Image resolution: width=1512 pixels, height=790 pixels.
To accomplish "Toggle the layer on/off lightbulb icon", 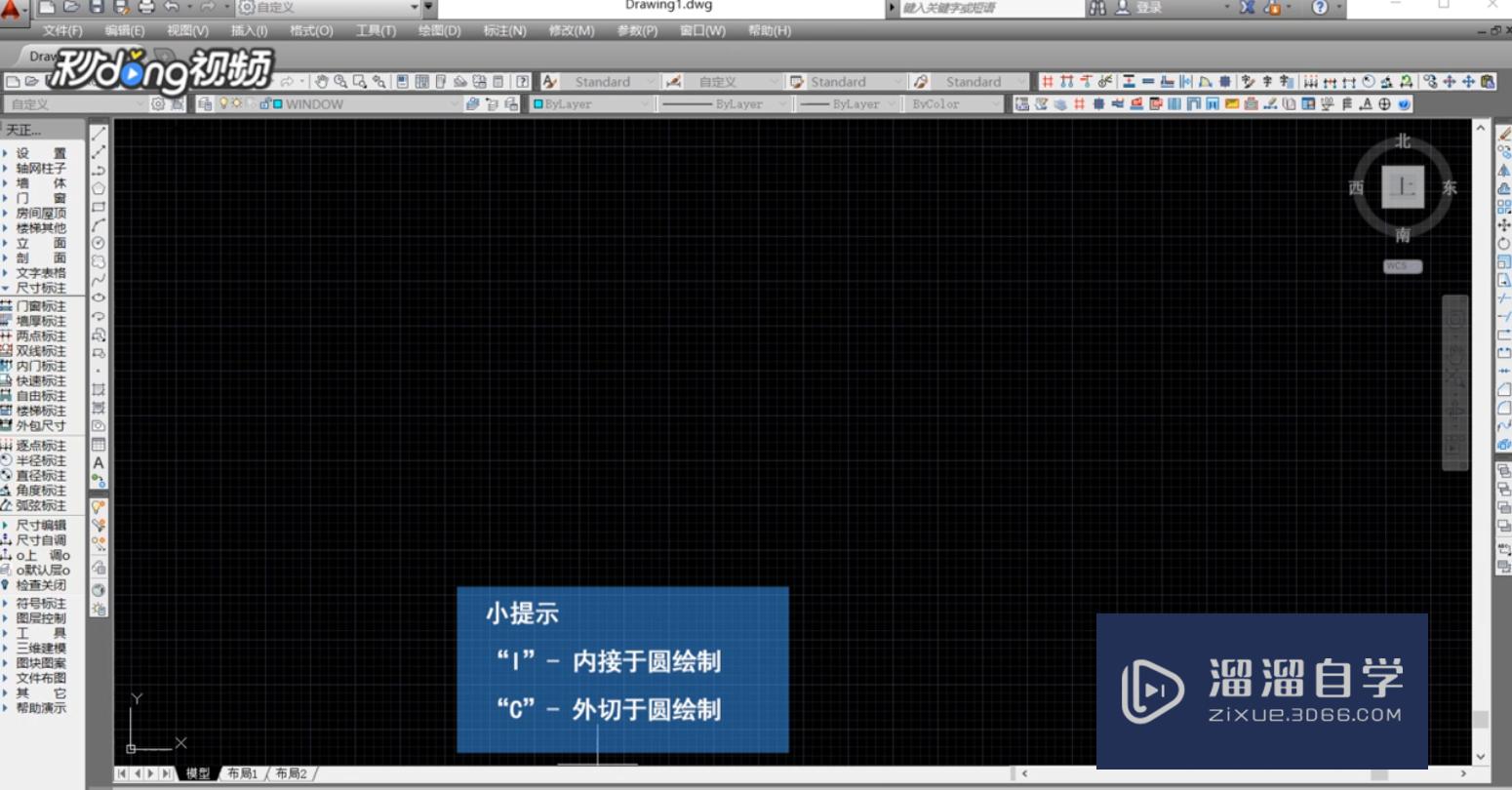I will [x=223, y=103].
